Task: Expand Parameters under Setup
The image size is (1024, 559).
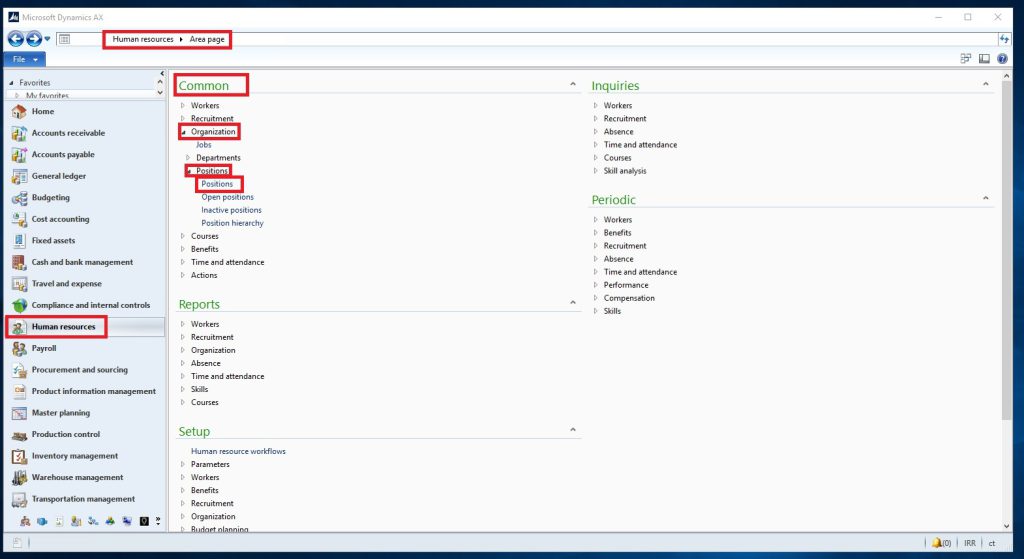Action: [183, 464]
